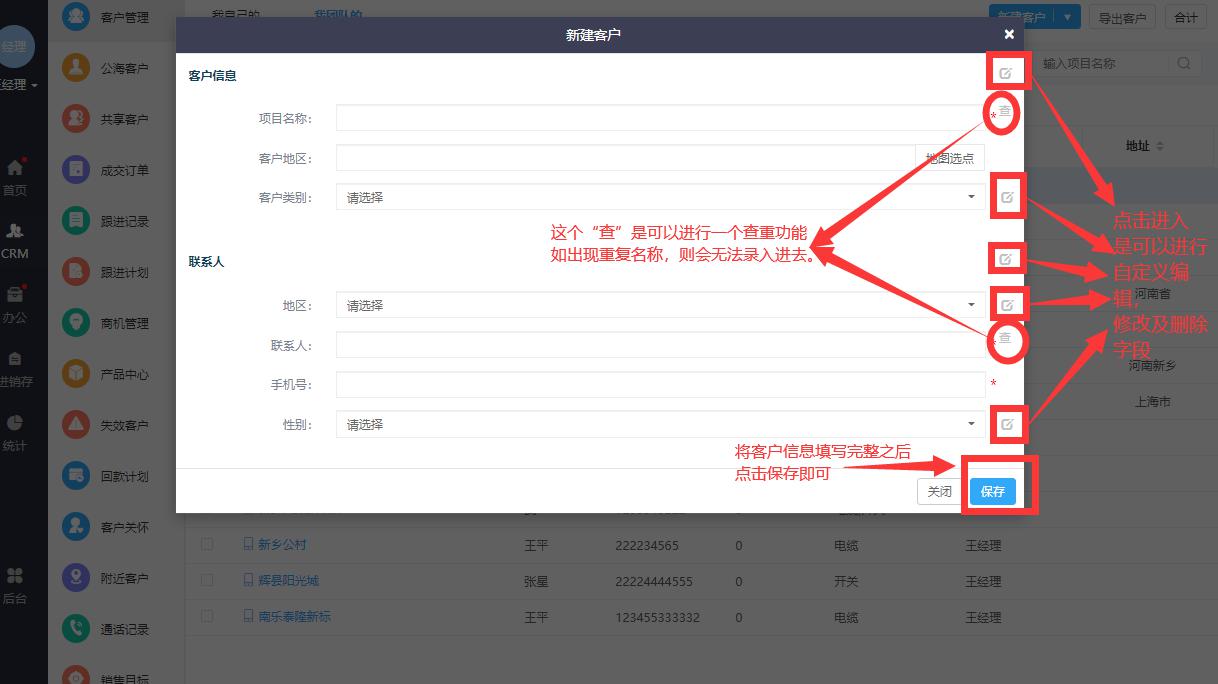Open 客户管理 in the sidebar
Viewport: 1218px width, 684px height.
[x=106, y=17]
